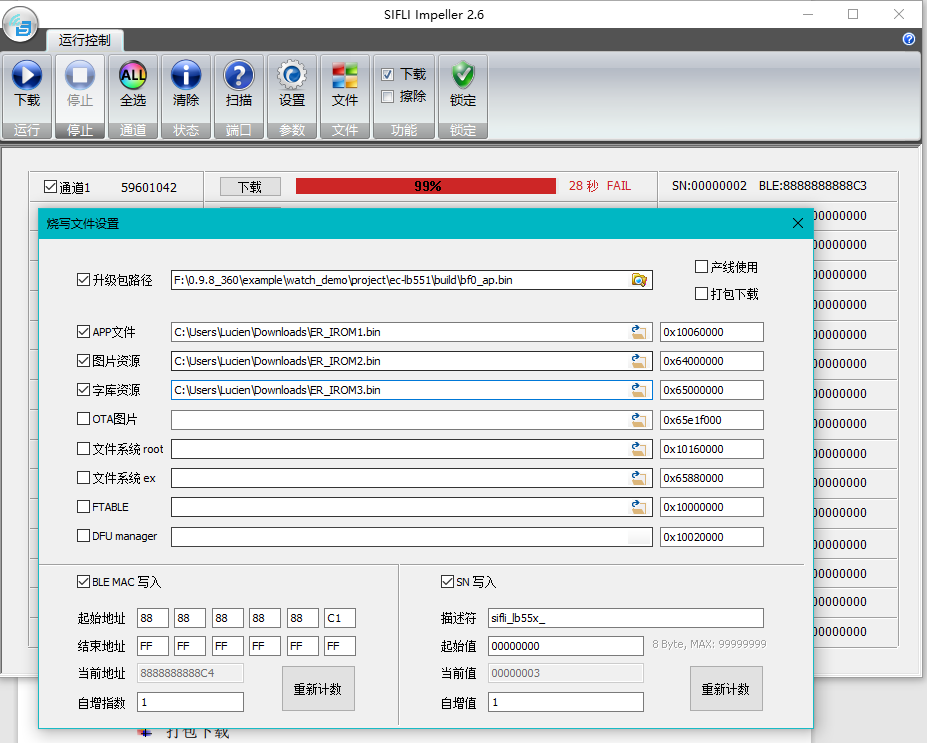The width and height of the screenshot is (927, 743).
Task: Toggle the 字库资源 checkbox
Action: click(x=83, y=390)
